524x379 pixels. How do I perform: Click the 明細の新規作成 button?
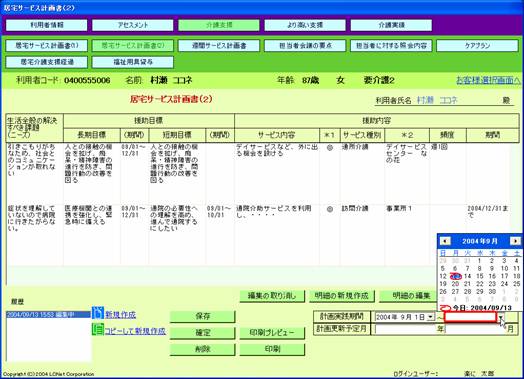click(342, 296)
